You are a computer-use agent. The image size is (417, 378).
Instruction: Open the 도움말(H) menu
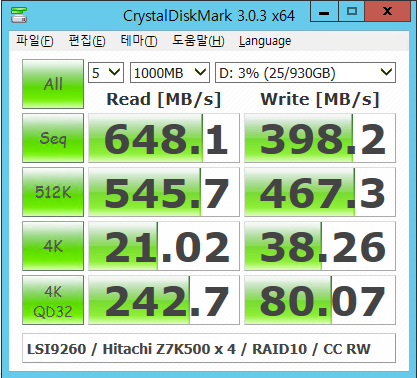[198, 41]
